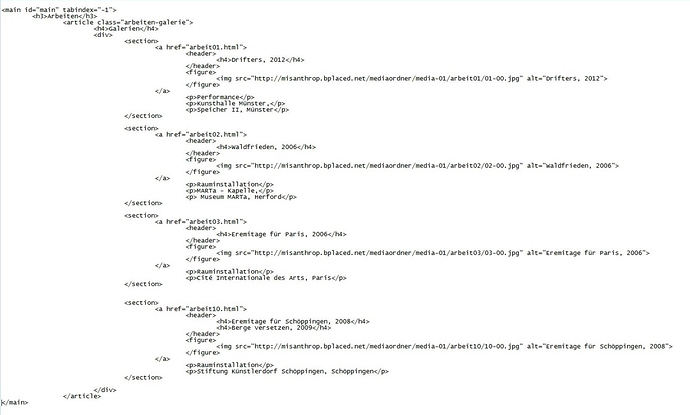The height and width of the screenshot is (415, 690).
Task: Click the arbeit10.html href text
Action: (216, 308)
